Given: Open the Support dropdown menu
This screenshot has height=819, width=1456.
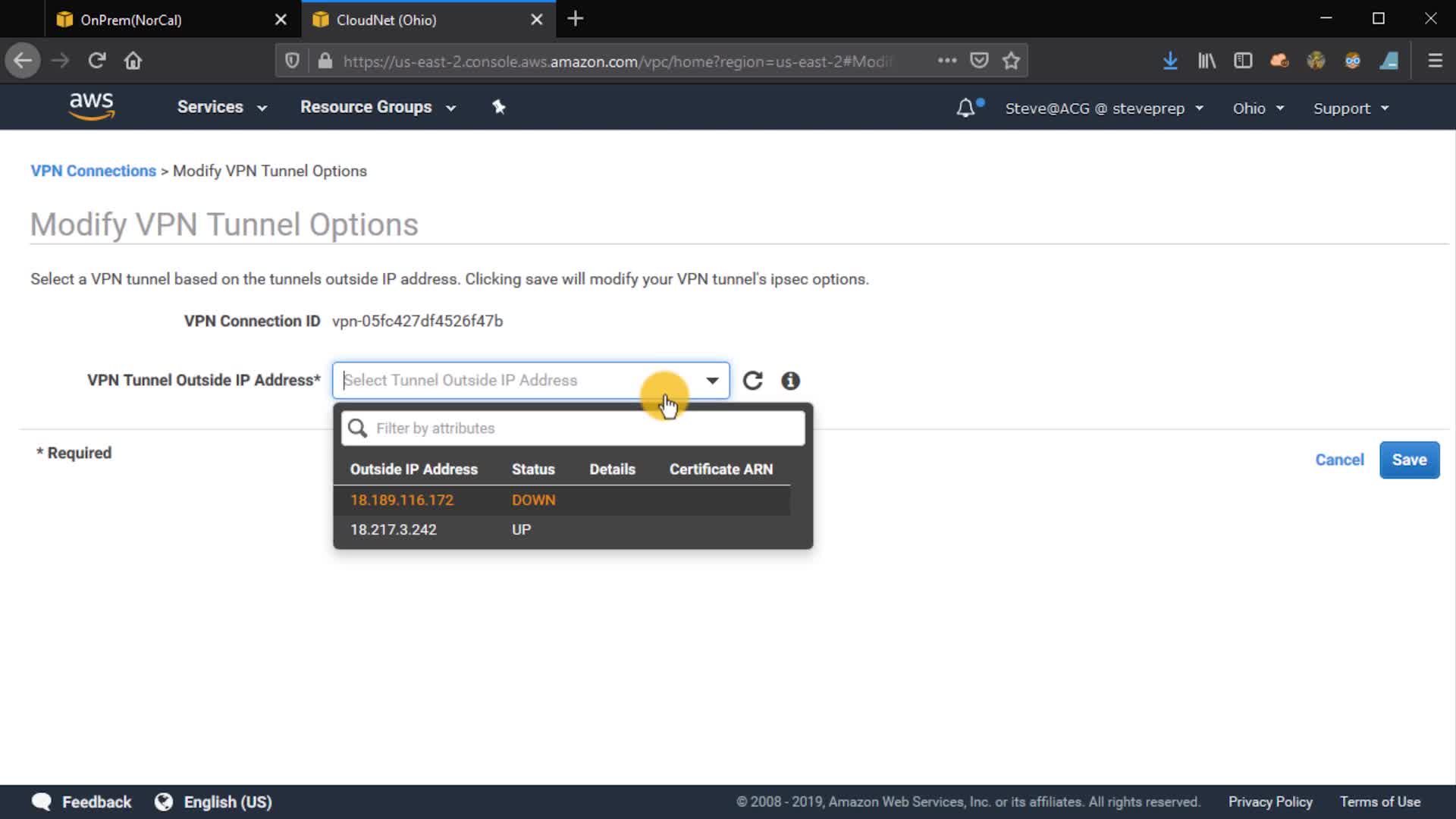Looking at the screenshot, I should 1351,108.
